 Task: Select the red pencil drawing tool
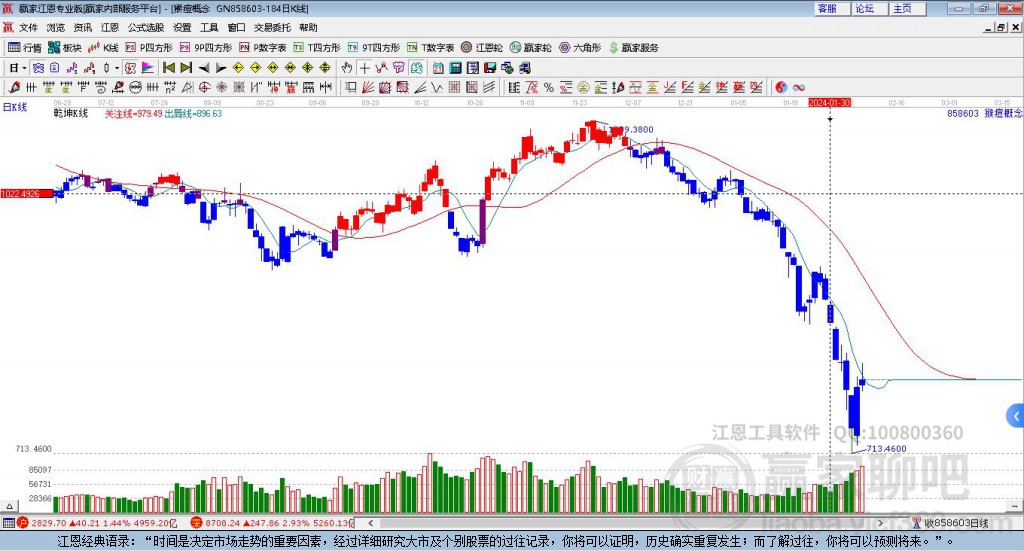point(14,87)
